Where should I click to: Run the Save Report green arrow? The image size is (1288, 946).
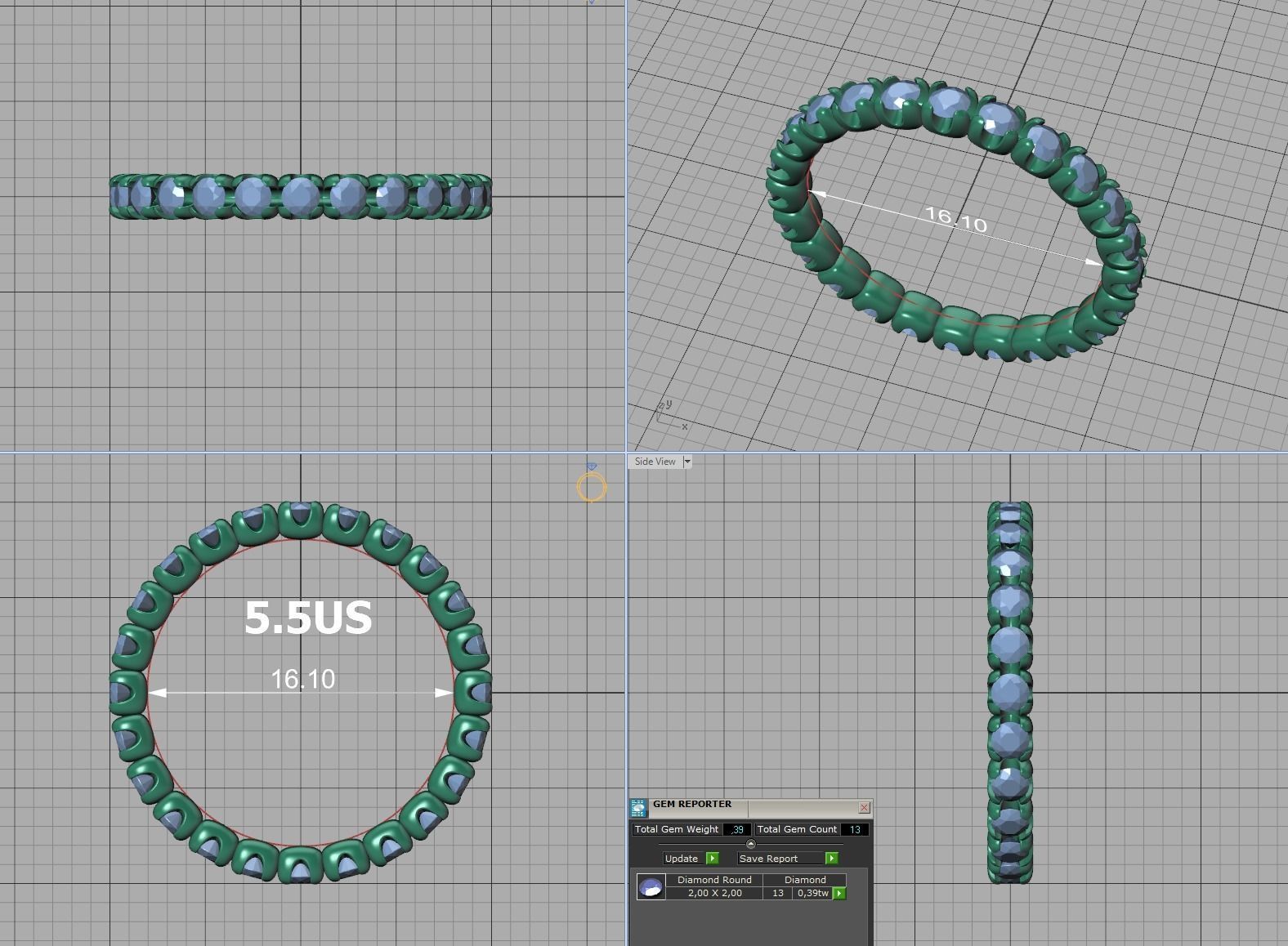831,858
